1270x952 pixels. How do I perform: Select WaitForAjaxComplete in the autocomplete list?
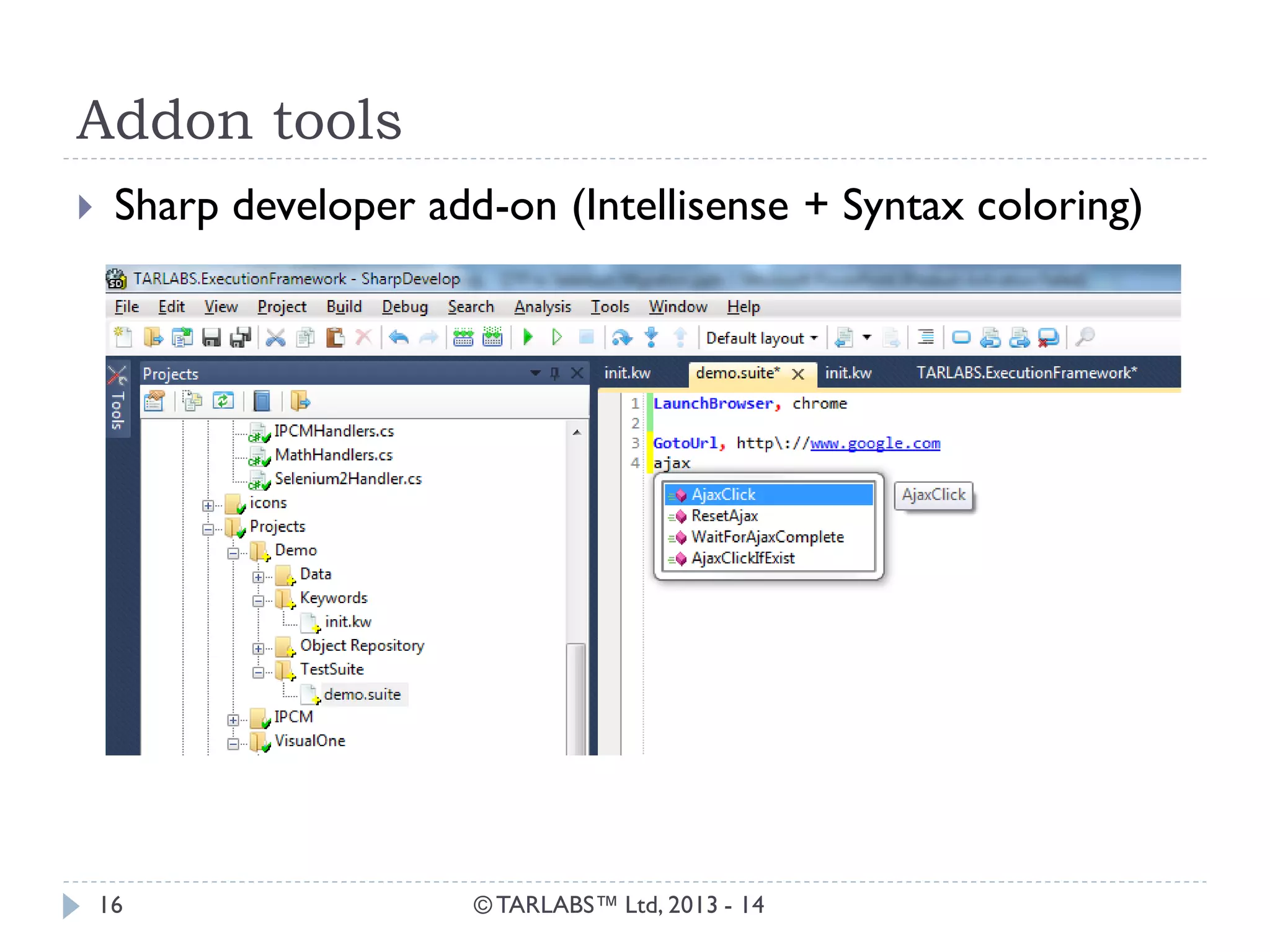point(769,537)
